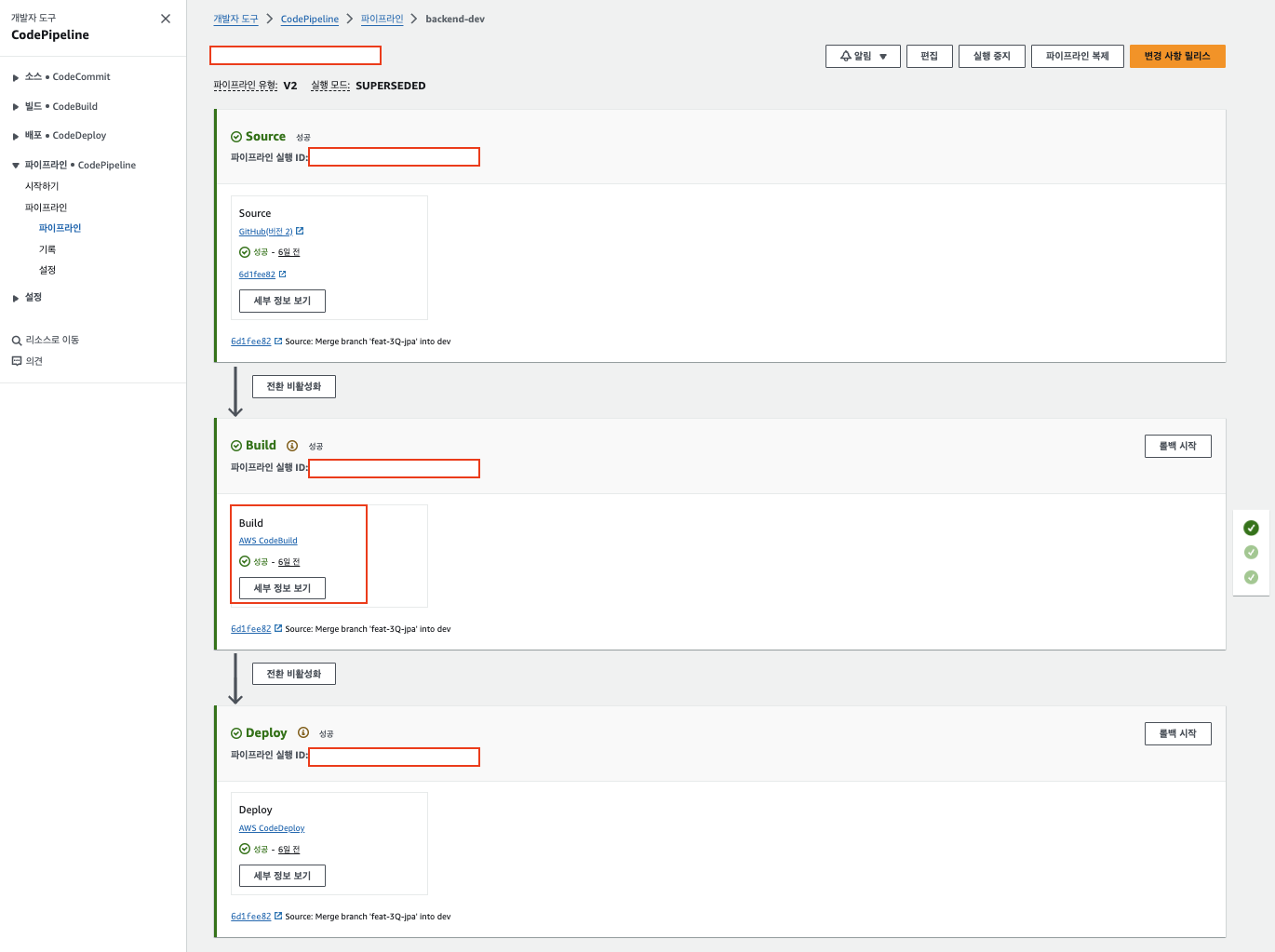
Task: Click the 파이프라인 유형 label
Action: coord(246,86)
